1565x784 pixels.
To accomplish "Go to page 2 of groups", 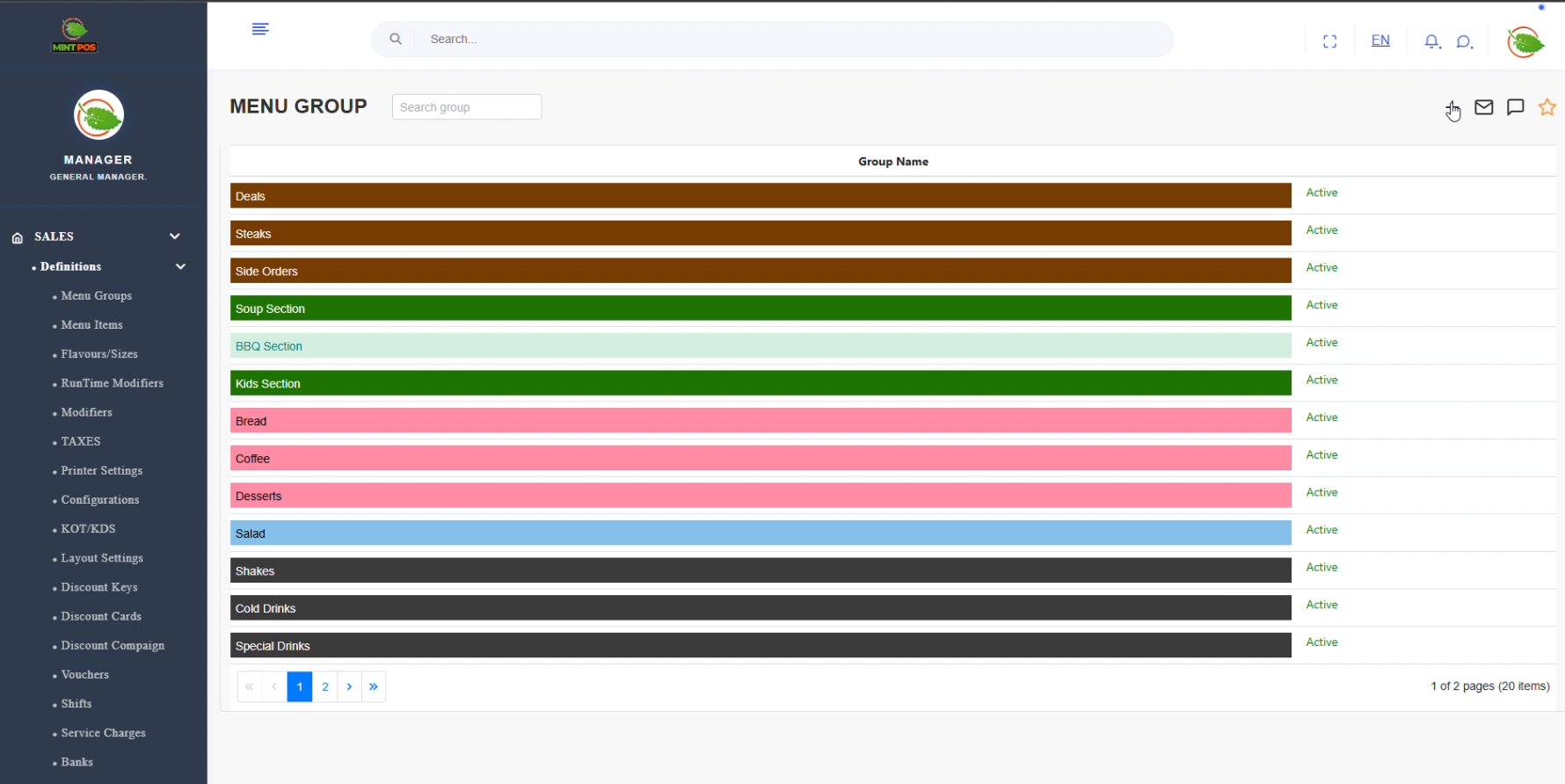I will [325, 686].
